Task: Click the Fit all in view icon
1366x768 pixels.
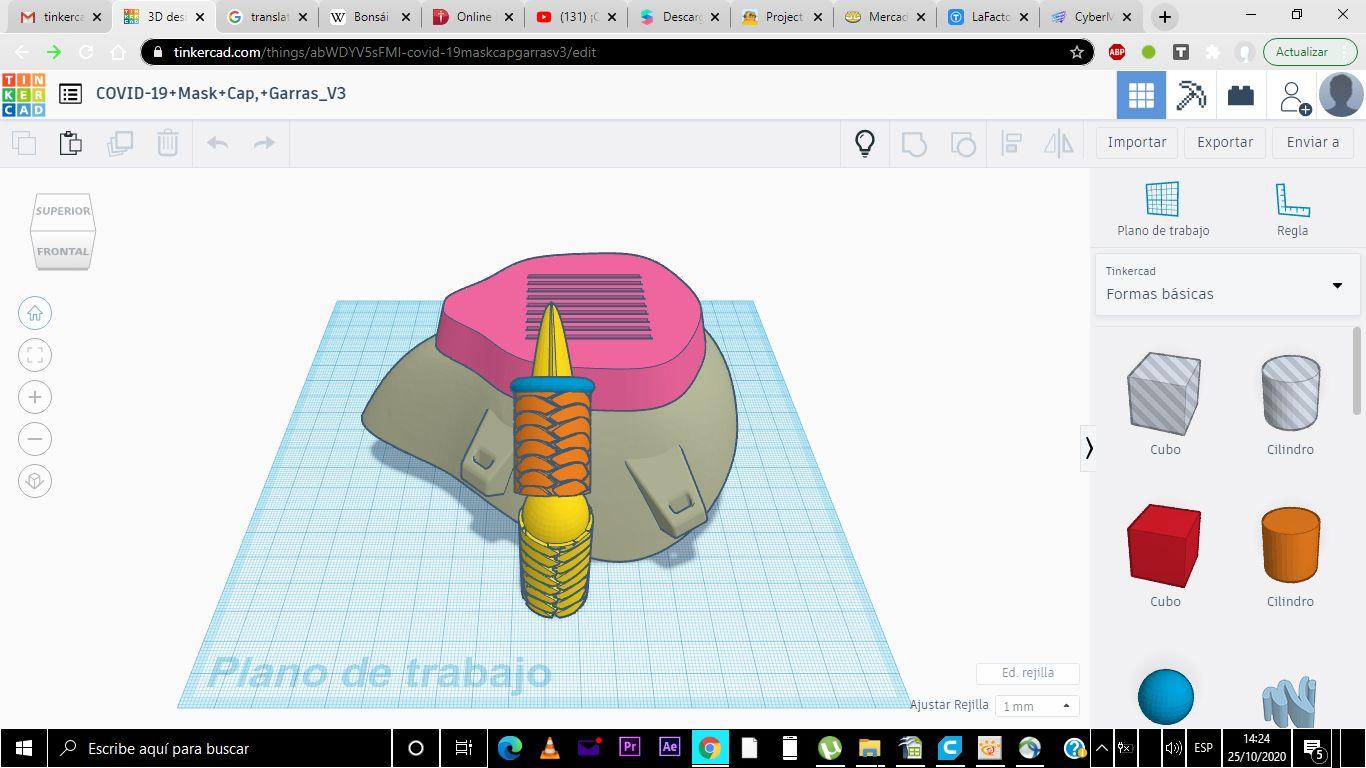Action: (x=35, y=355)
